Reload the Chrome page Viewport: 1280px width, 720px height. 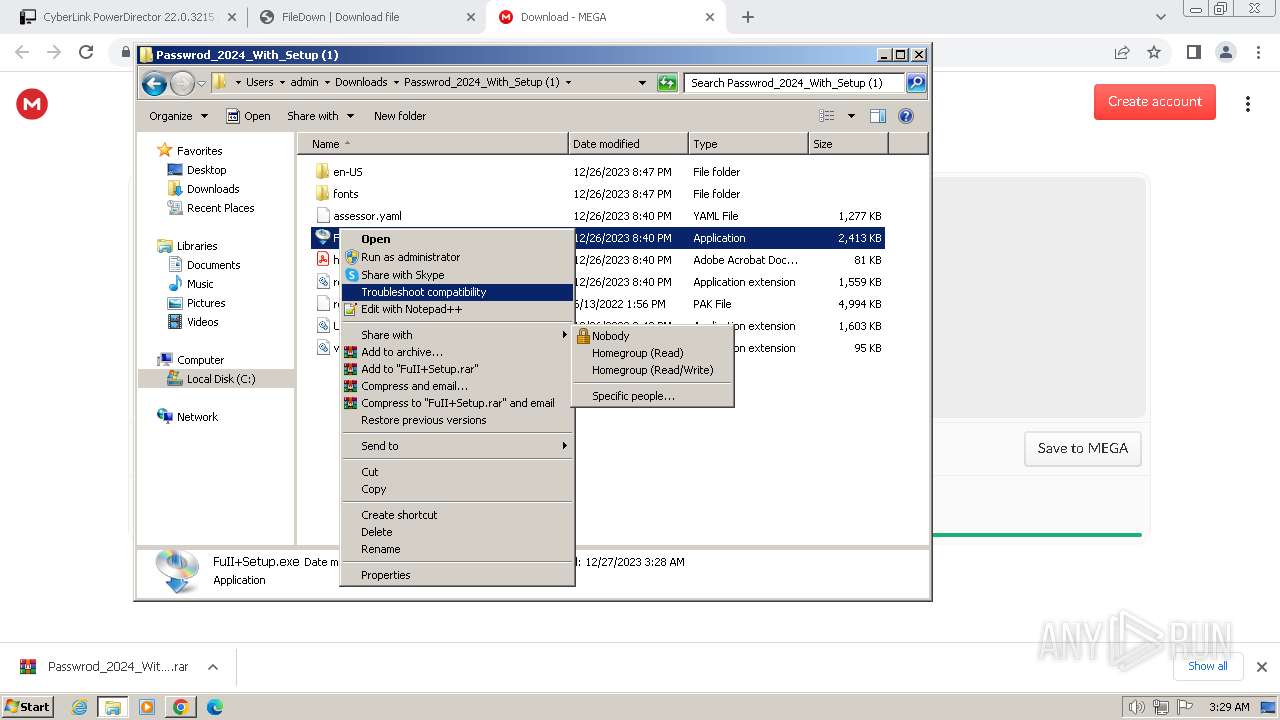click(86, 52)
